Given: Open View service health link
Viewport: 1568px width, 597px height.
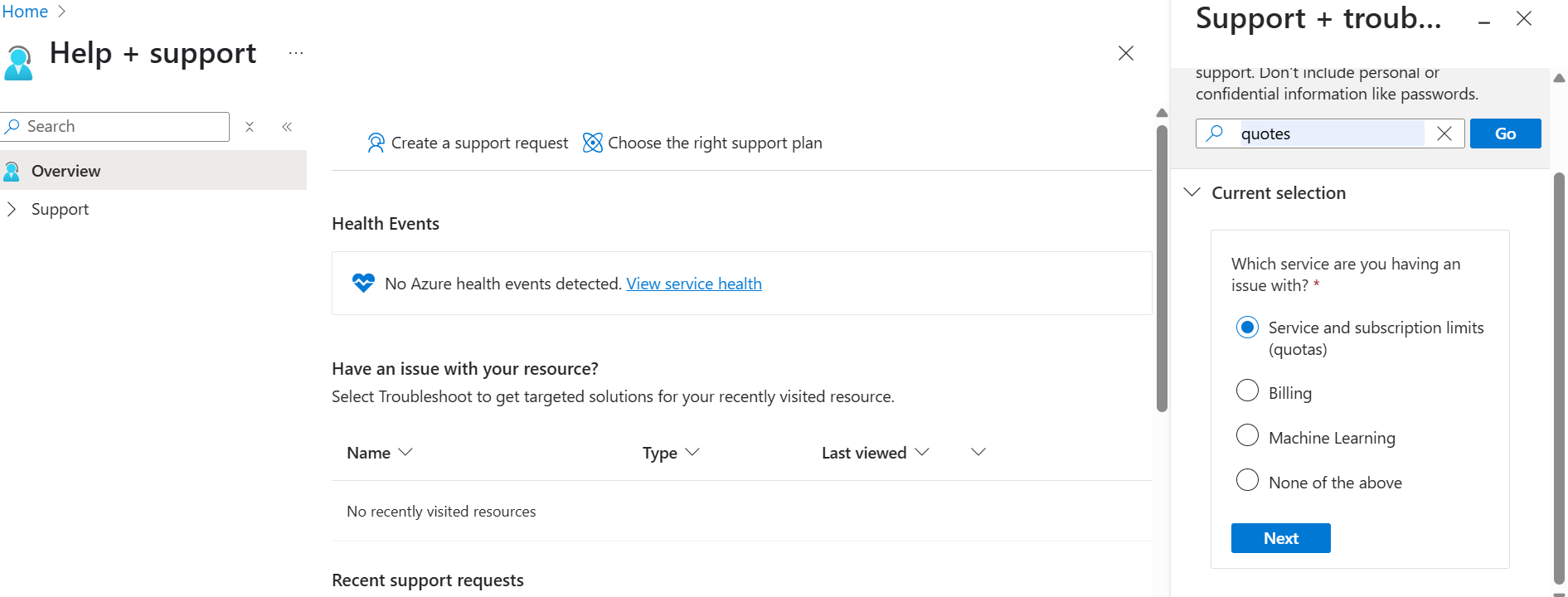Looking at the screenshot, I should [694, 284].
